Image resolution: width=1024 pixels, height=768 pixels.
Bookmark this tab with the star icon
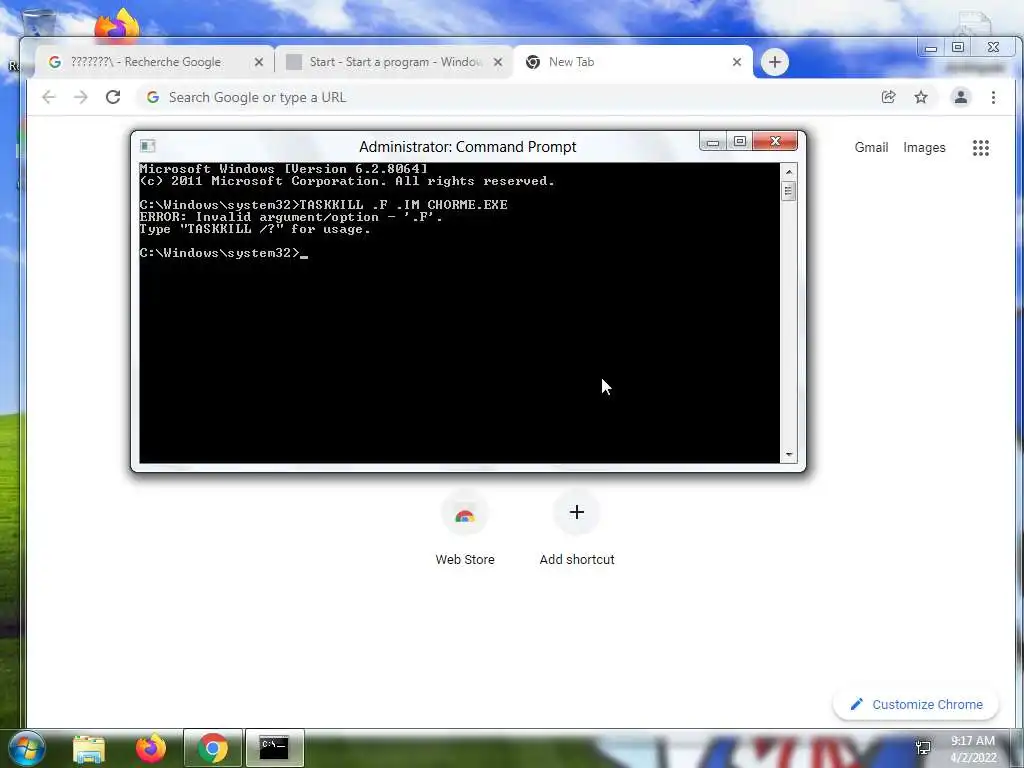[921, 97]
